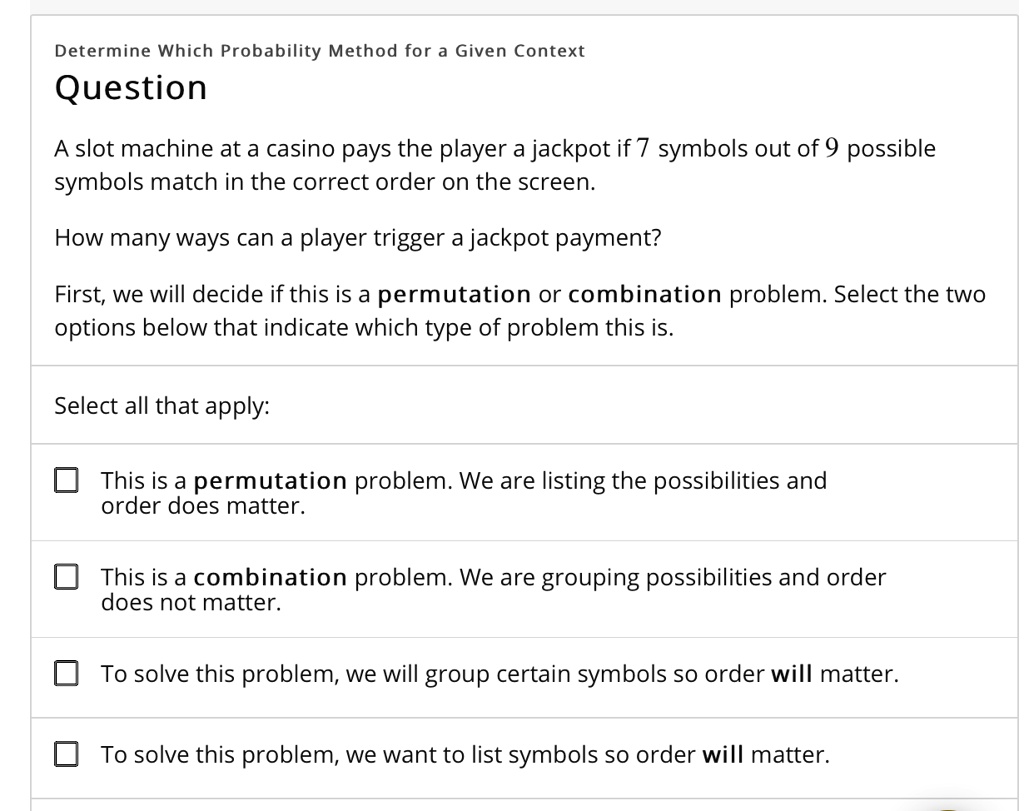This screenshot has width=1024, height=811.
Task: Check the permutation problem answer option
Action: click(65, 480)
